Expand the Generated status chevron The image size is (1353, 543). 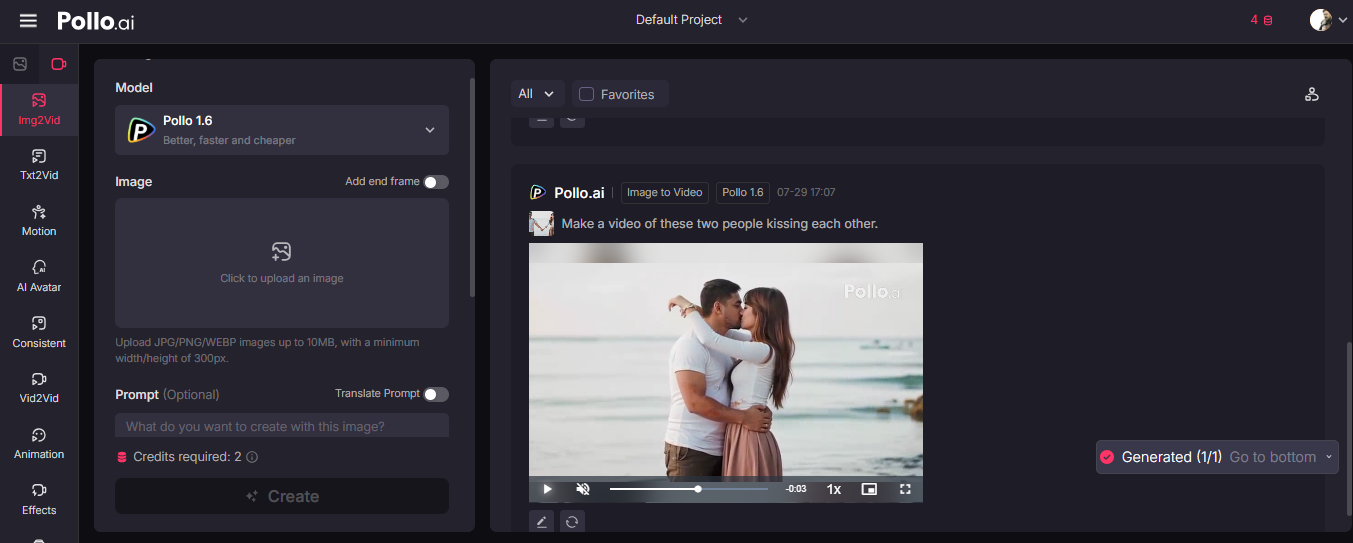point(1329,457)
